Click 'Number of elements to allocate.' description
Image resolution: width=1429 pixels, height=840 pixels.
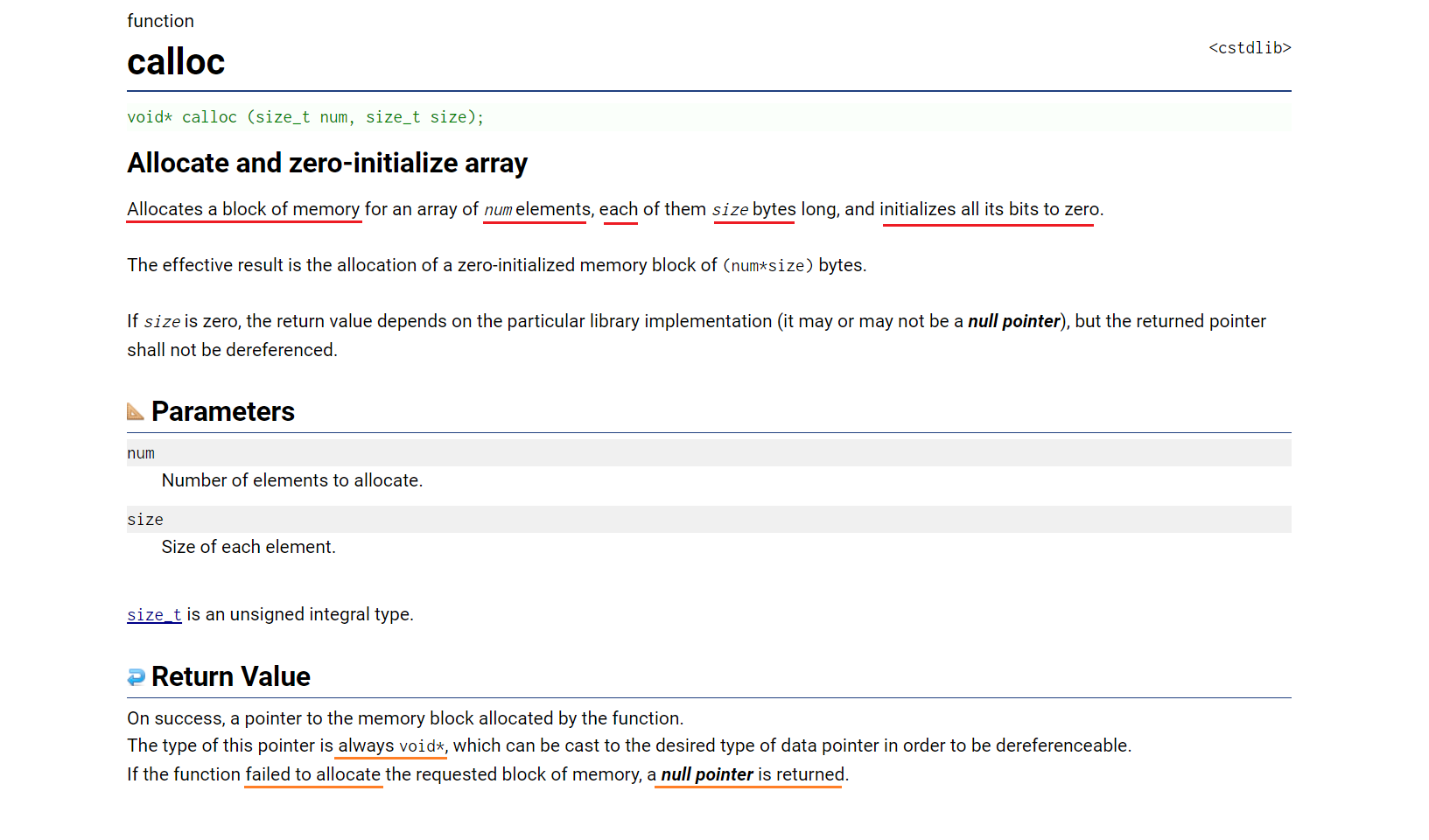(292, 480)
